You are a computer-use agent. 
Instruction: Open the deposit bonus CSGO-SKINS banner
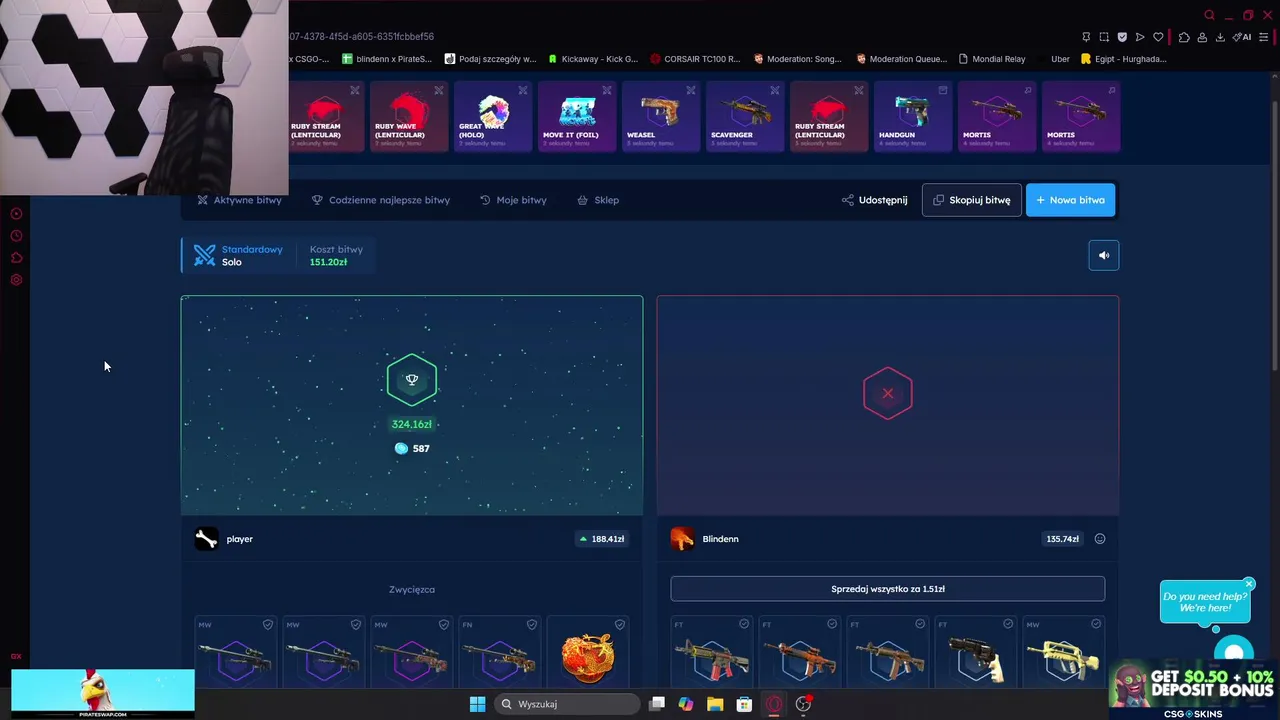[x=1194, y=688]
